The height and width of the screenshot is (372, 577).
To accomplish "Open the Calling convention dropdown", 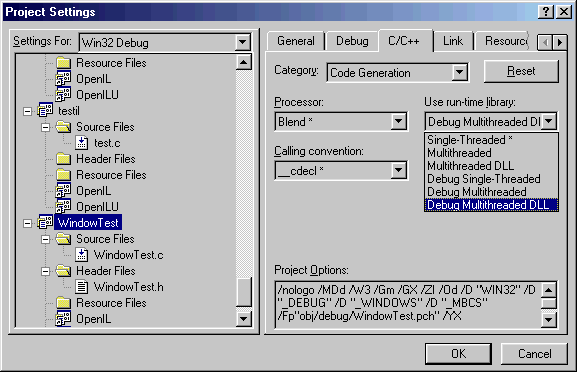I will (x=398, y=170).
